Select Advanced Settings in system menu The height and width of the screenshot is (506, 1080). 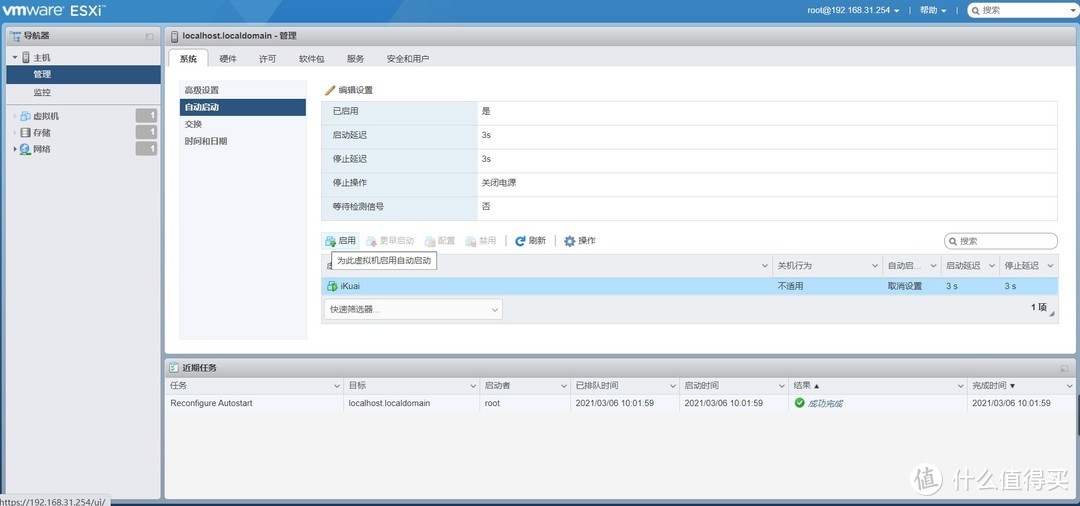coord(242,90)
